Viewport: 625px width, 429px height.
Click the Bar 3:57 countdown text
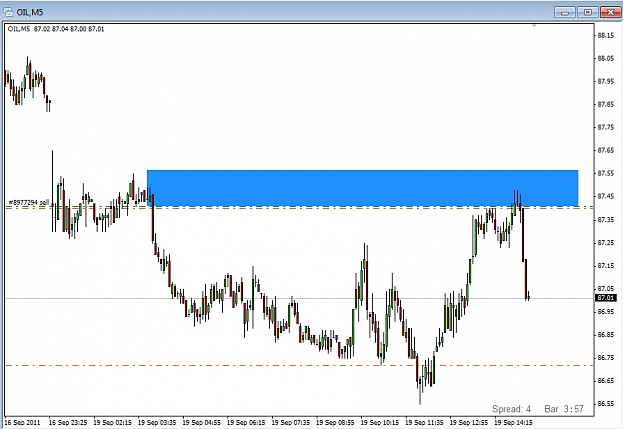[x=564, y=409]
